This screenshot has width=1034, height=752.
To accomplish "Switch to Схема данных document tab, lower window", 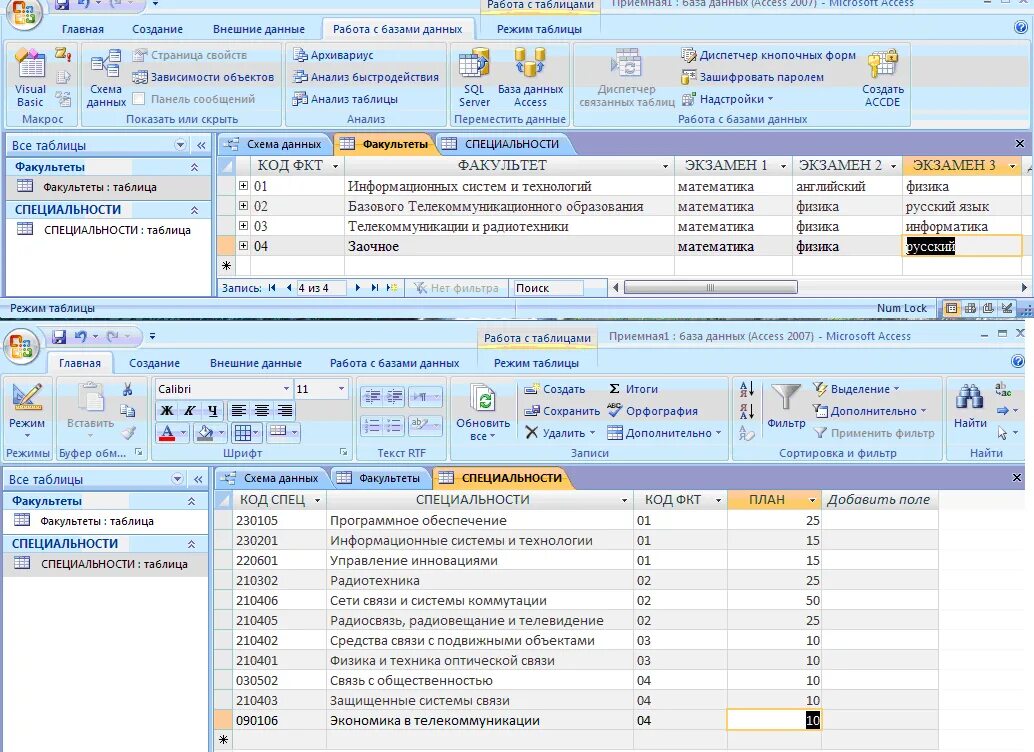I will 272,478.
